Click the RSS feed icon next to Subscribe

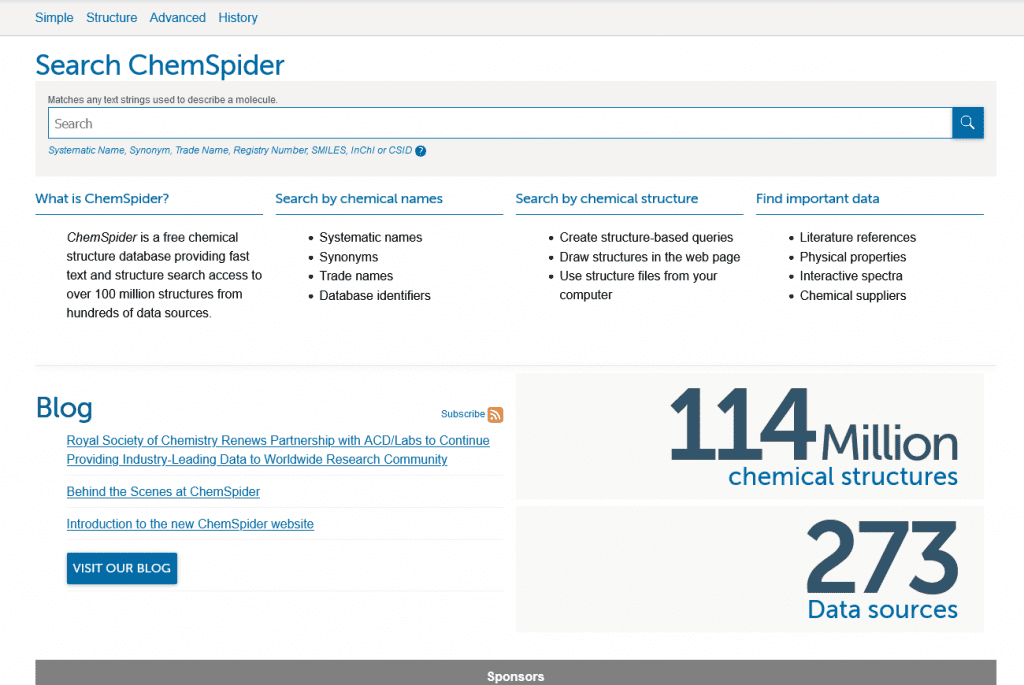click(495, 414)
